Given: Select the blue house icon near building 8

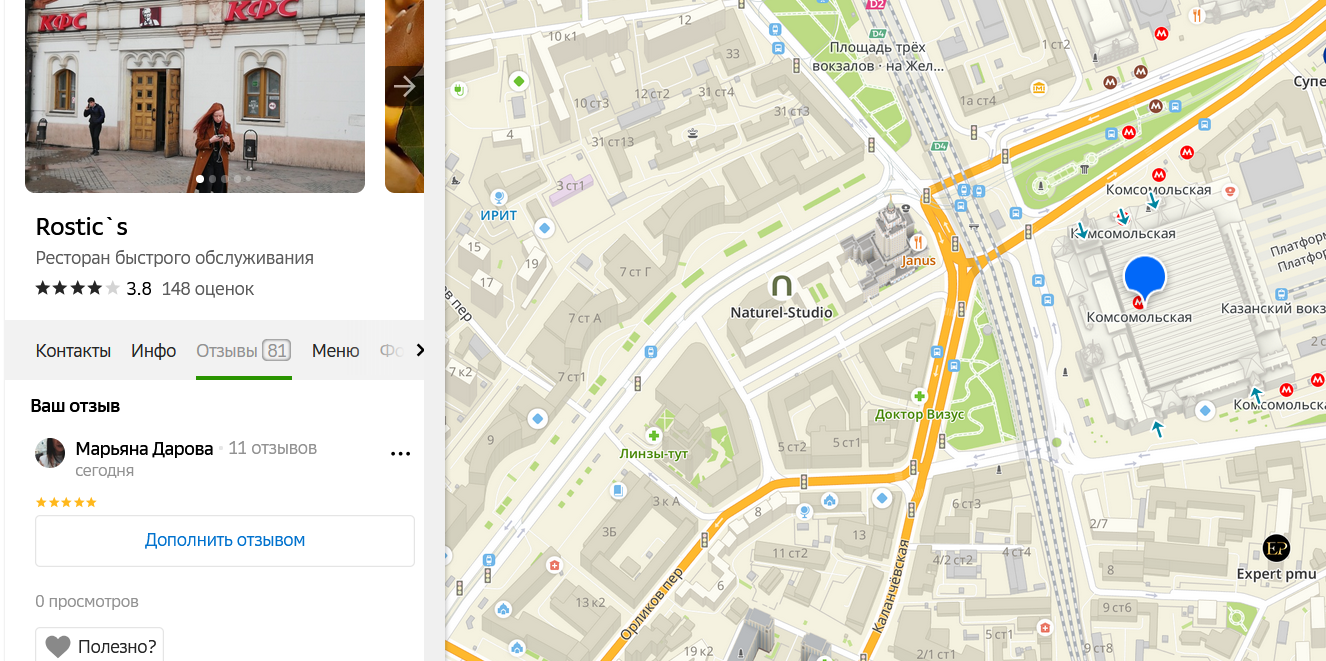Looking at the screenshot, I should click(829, 500).
